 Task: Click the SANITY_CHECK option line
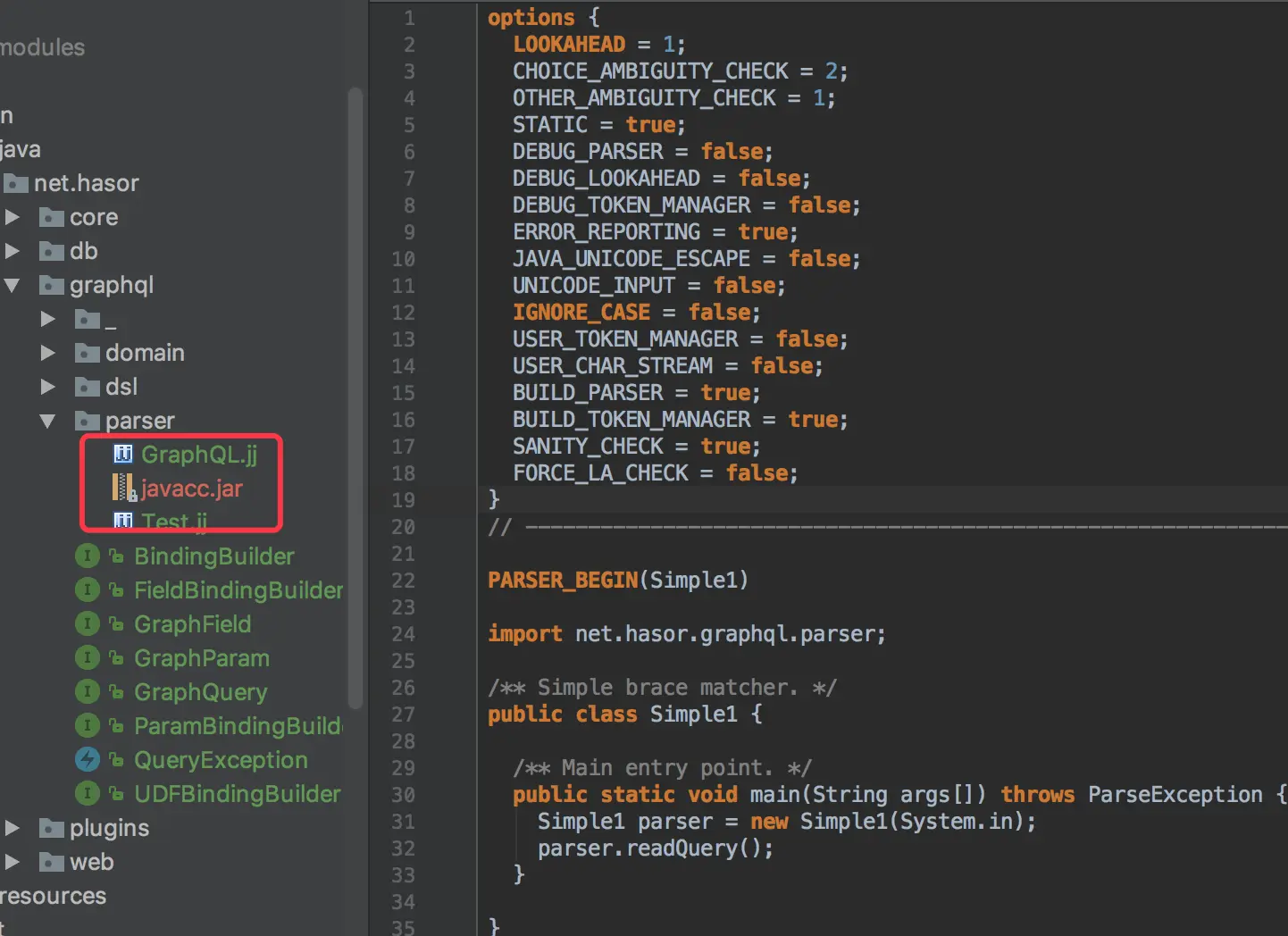pyautogui.click(x=636, y=446)
